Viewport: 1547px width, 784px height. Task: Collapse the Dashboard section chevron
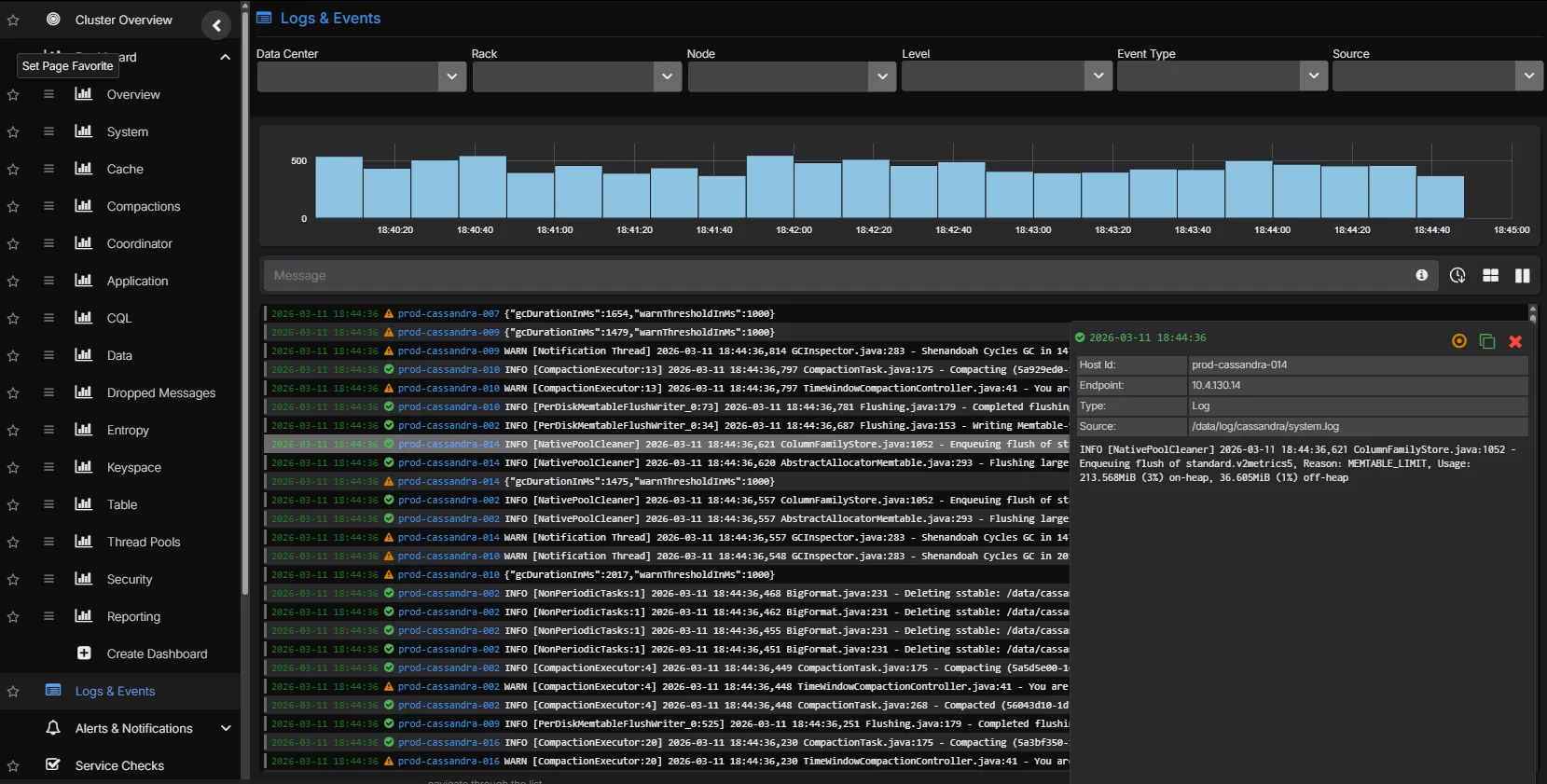click(x=225, y=57)
